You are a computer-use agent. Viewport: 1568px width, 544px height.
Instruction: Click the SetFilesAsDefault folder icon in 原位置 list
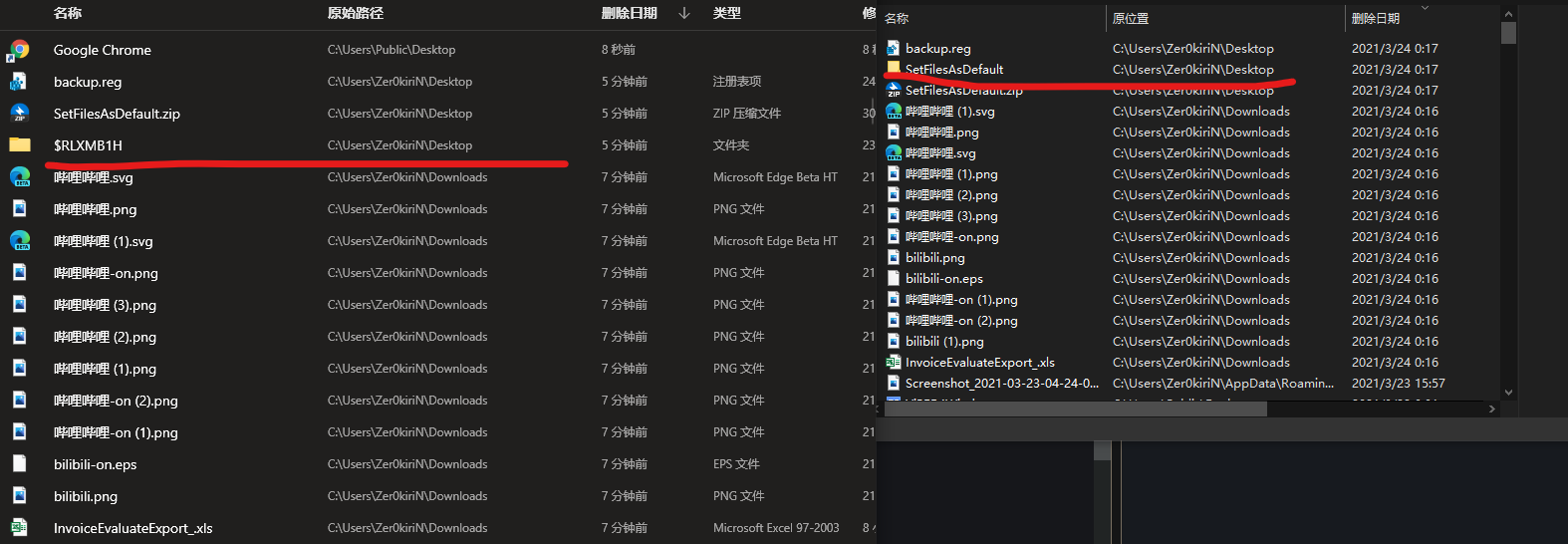(894, 68)
